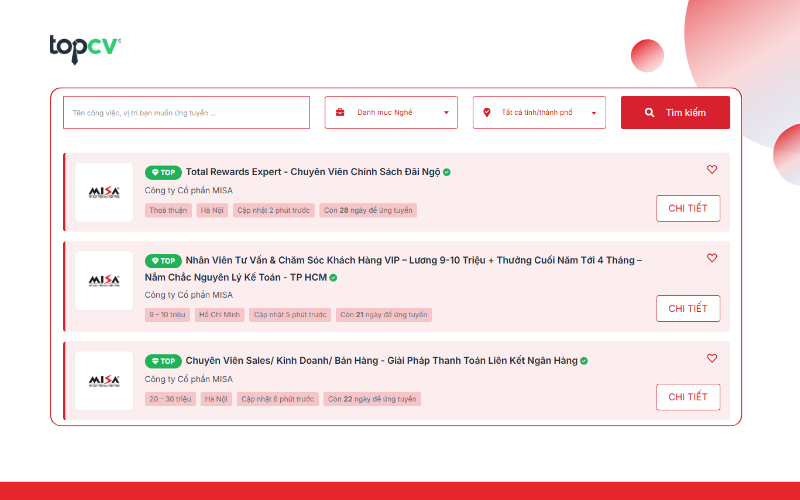The image size is (800, 500).
Task: Open MISA logo of Total Rewards Expert job
Action: (x=104, y=192)
